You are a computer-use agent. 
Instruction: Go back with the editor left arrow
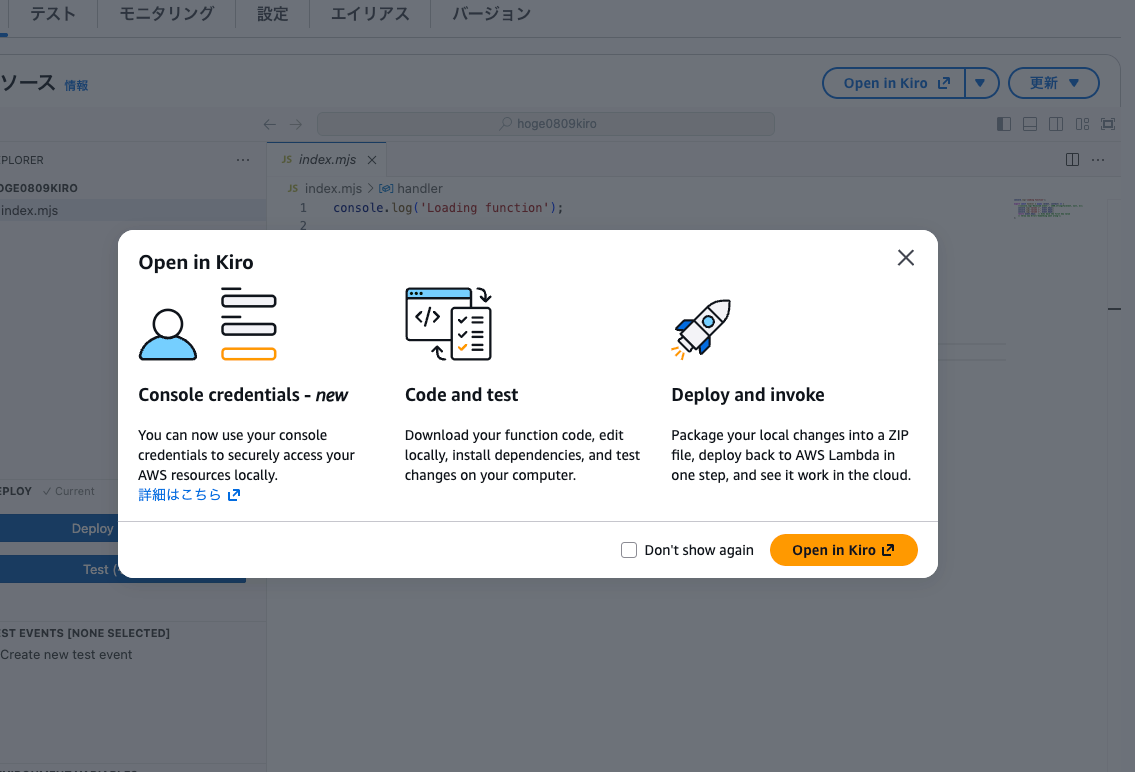[269, 124]
